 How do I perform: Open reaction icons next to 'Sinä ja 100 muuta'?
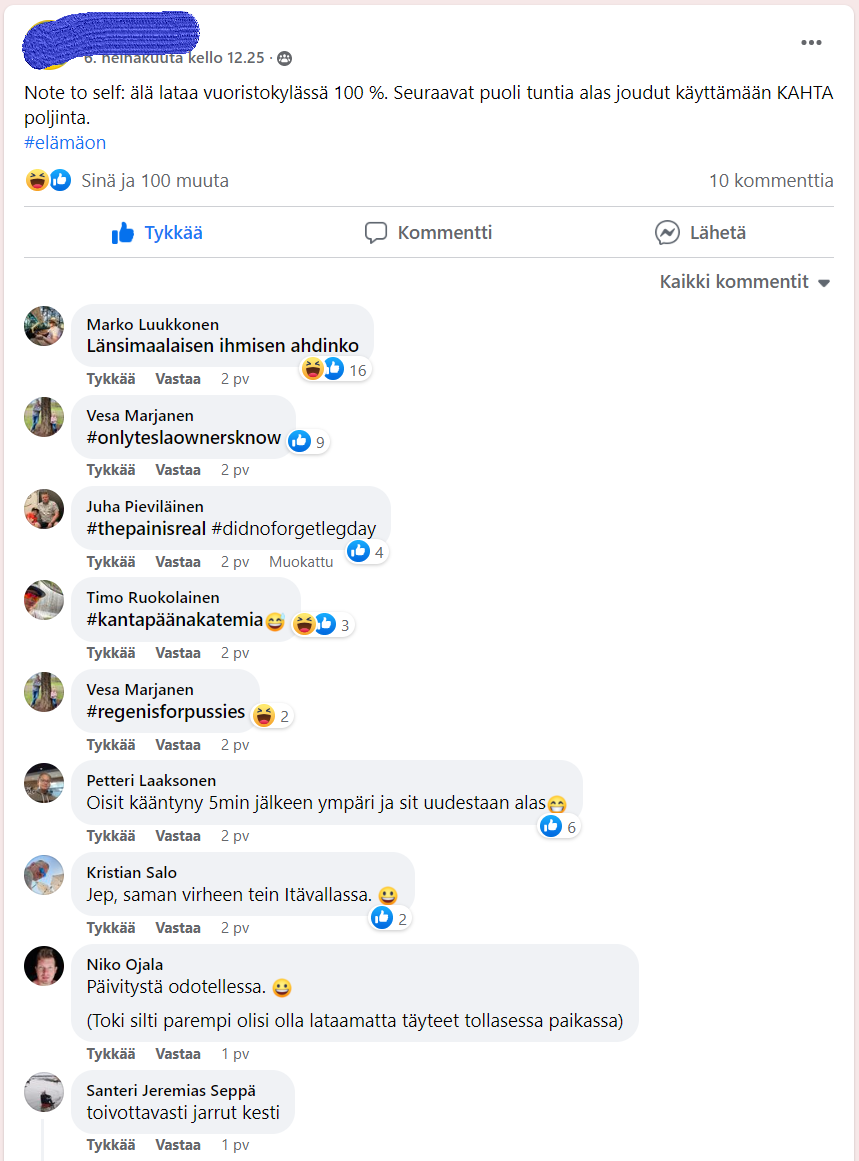pos(48,180)
